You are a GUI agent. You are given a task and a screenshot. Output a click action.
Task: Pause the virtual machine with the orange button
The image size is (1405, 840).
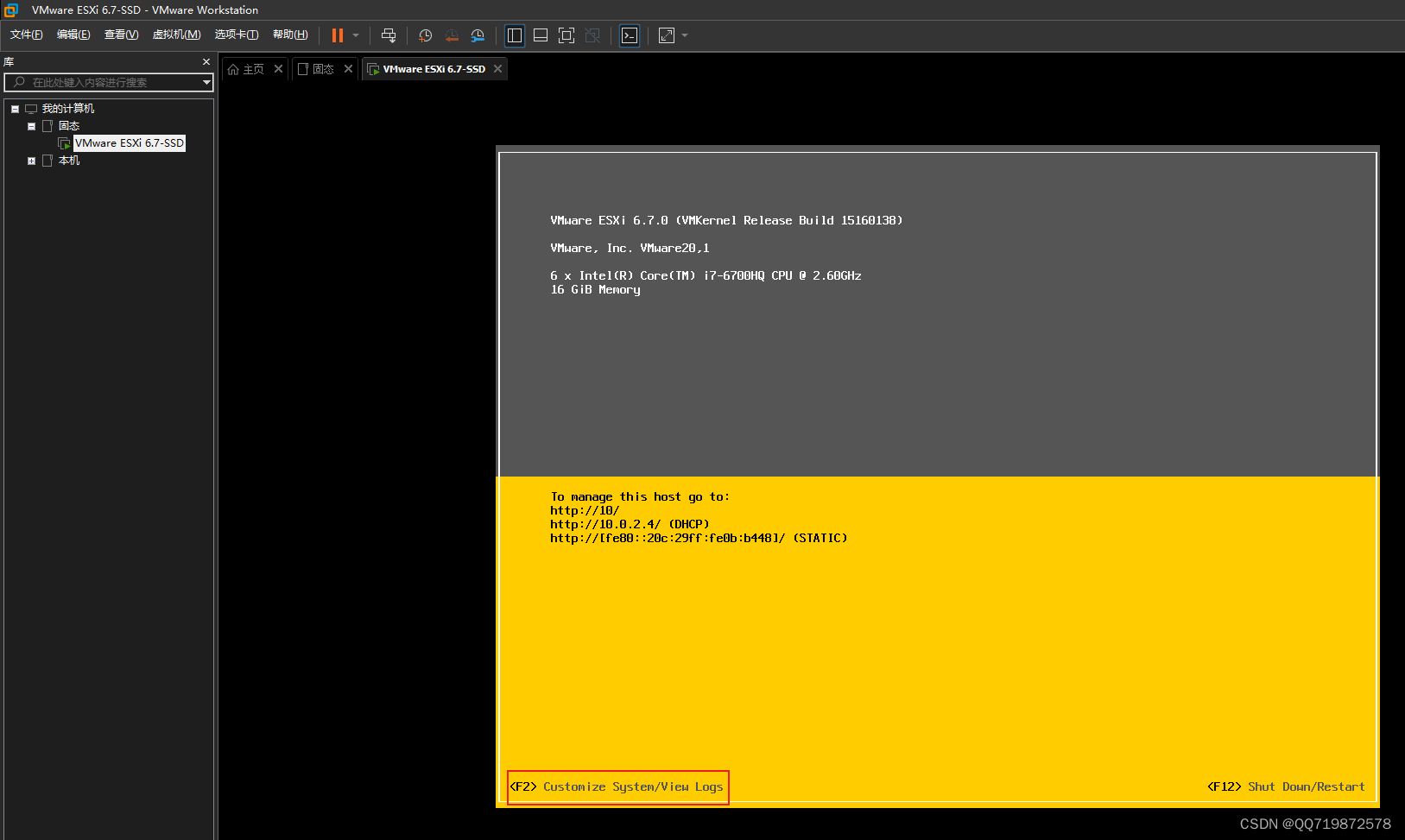(338, 35)
